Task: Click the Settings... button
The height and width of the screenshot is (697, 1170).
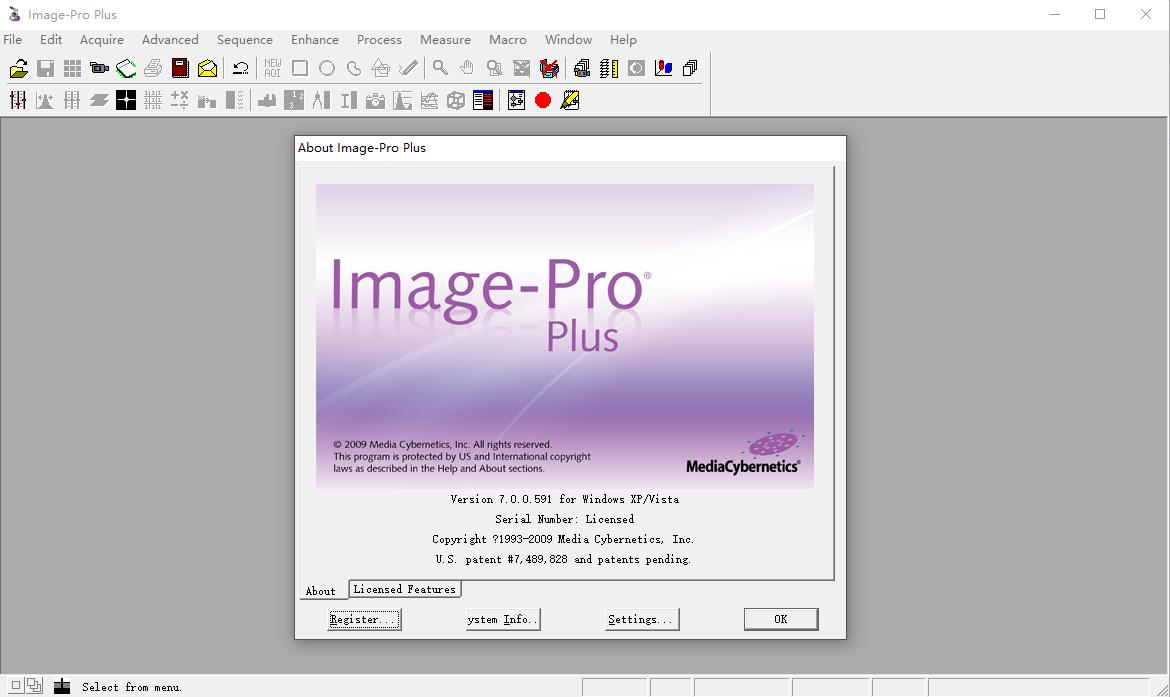Action: click(x=642, y=619)
